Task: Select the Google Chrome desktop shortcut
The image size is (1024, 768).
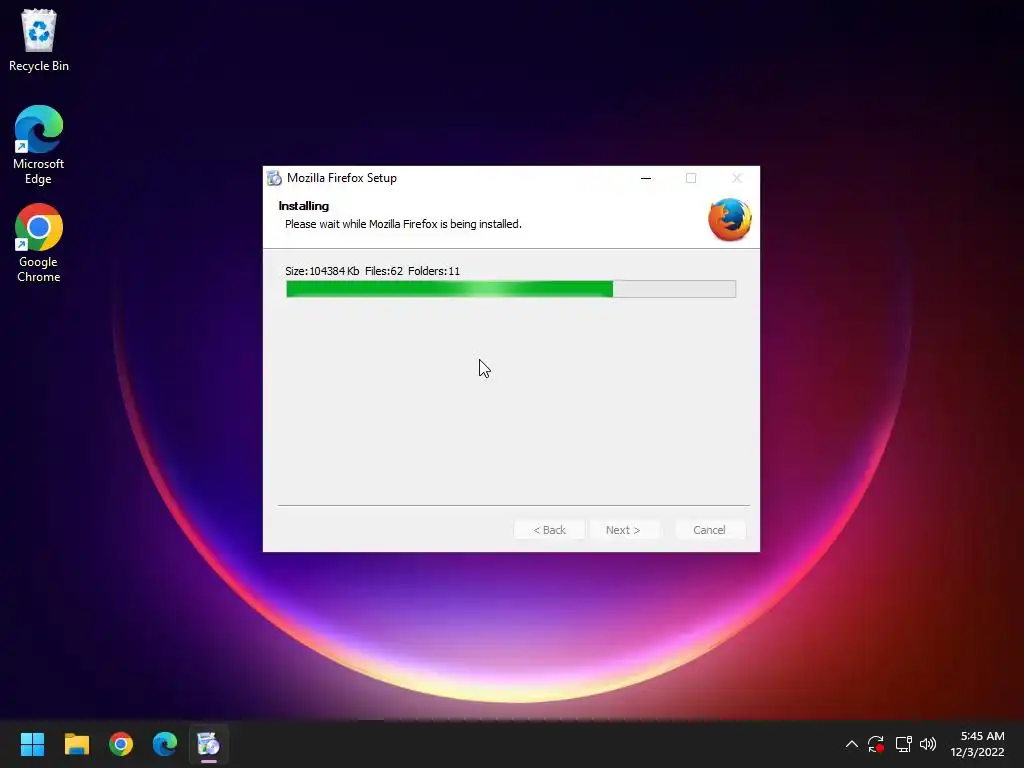Action: tap(39, 243)
